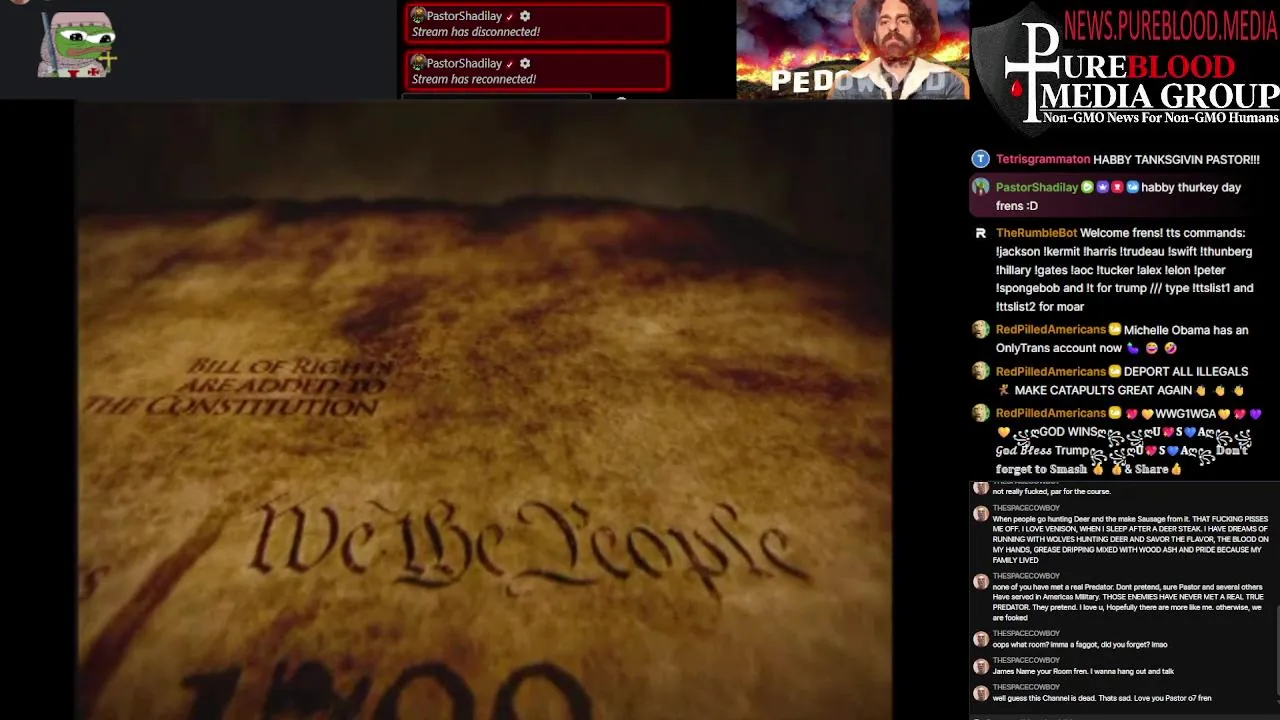Screen dimensions: 1280x720
Task: Click verified checkmark in reconnected alert
Action: tap(509, 64)
